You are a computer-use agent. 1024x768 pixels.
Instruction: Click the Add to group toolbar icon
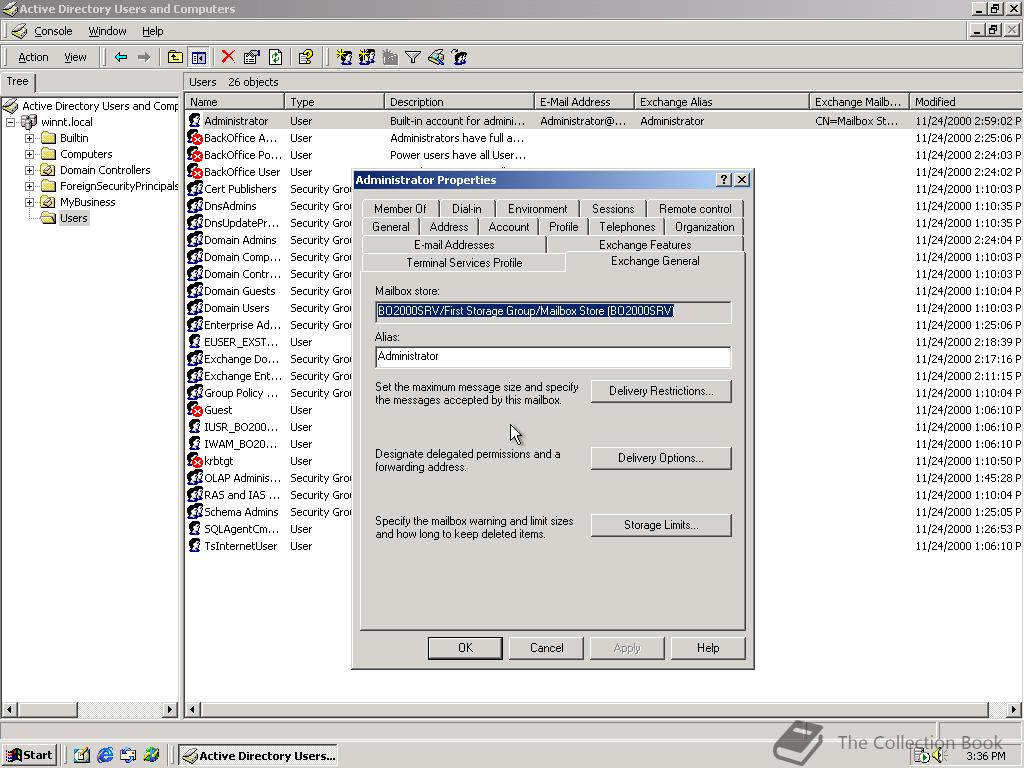(x=460, y=57)
